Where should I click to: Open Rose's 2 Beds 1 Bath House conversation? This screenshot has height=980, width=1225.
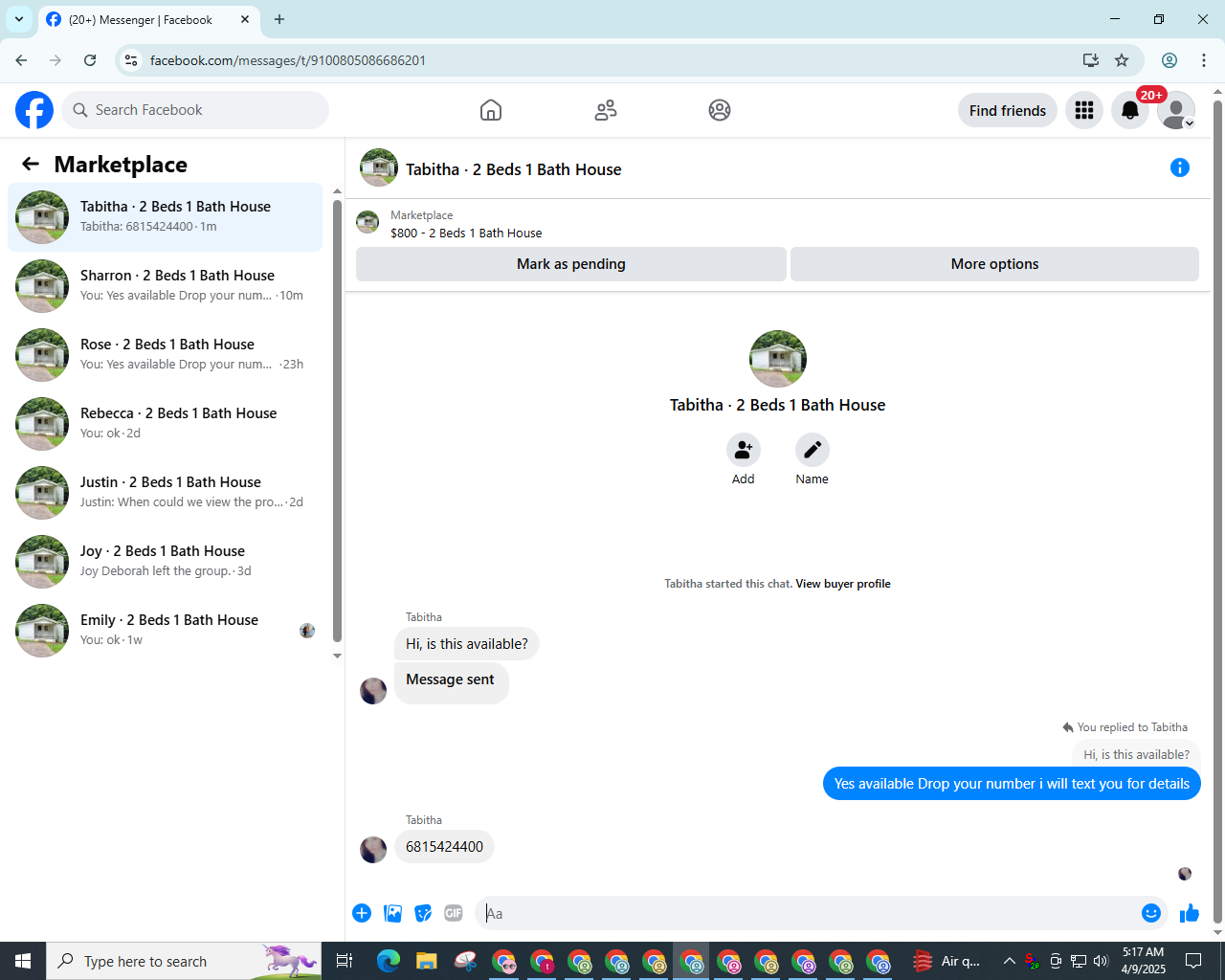pos(165,355)
